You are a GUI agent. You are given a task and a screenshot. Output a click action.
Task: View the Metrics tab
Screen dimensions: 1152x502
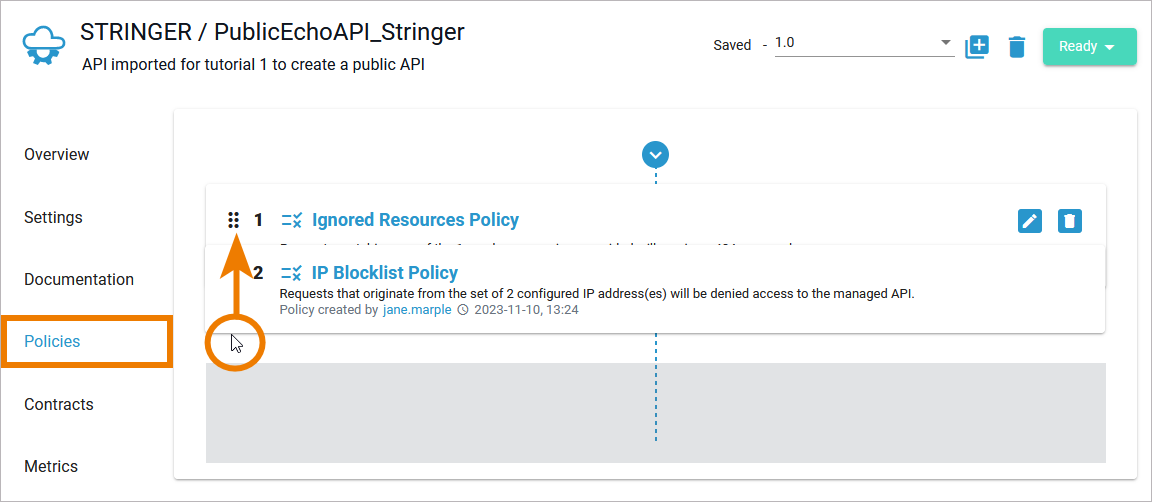51,467
